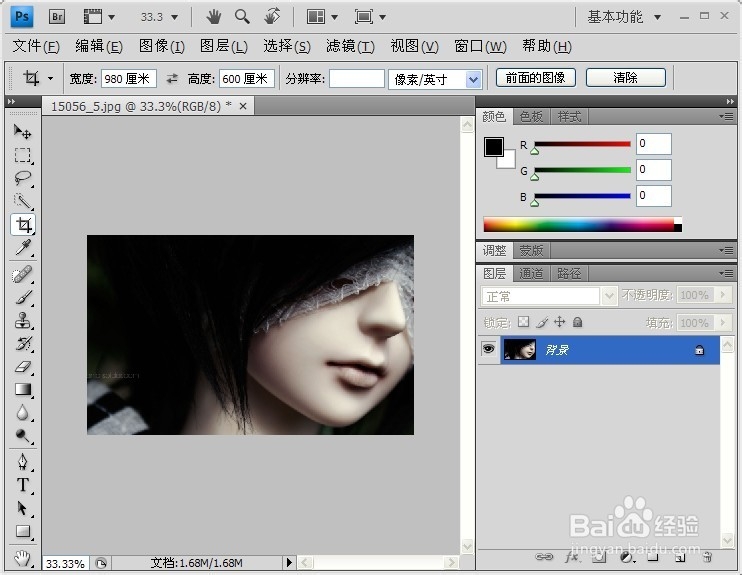Screen dimensions: 742x575
Task: Swap width and height values
Action: pos(172,79)
